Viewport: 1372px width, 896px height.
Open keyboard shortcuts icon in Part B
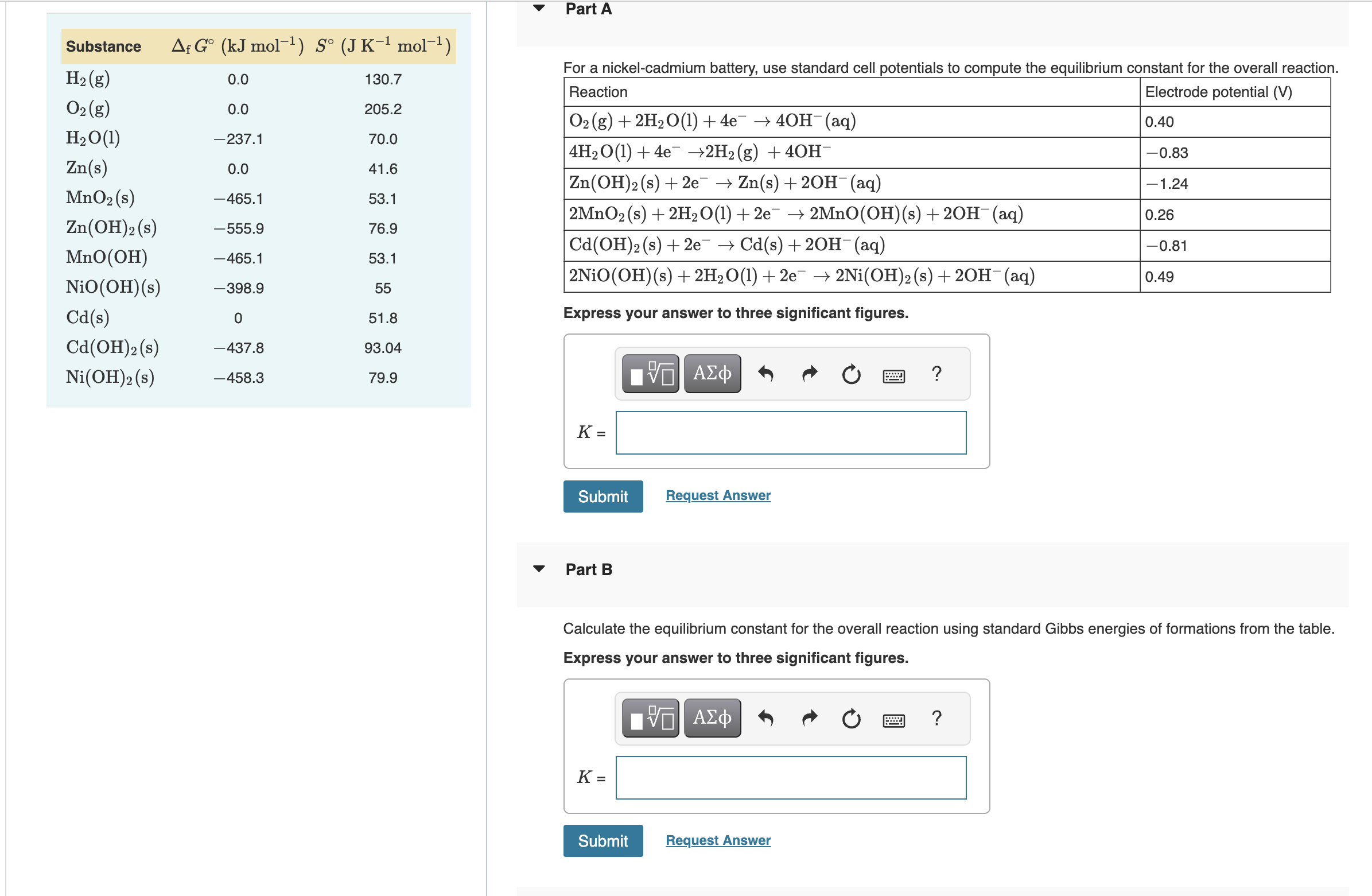coord(893,721)
